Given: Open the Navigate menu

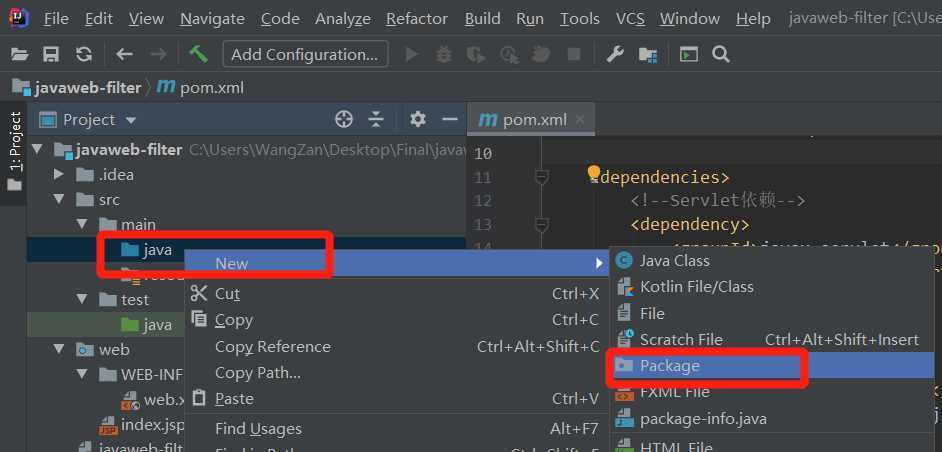Looking at the screenshot, I should (212, 19).
